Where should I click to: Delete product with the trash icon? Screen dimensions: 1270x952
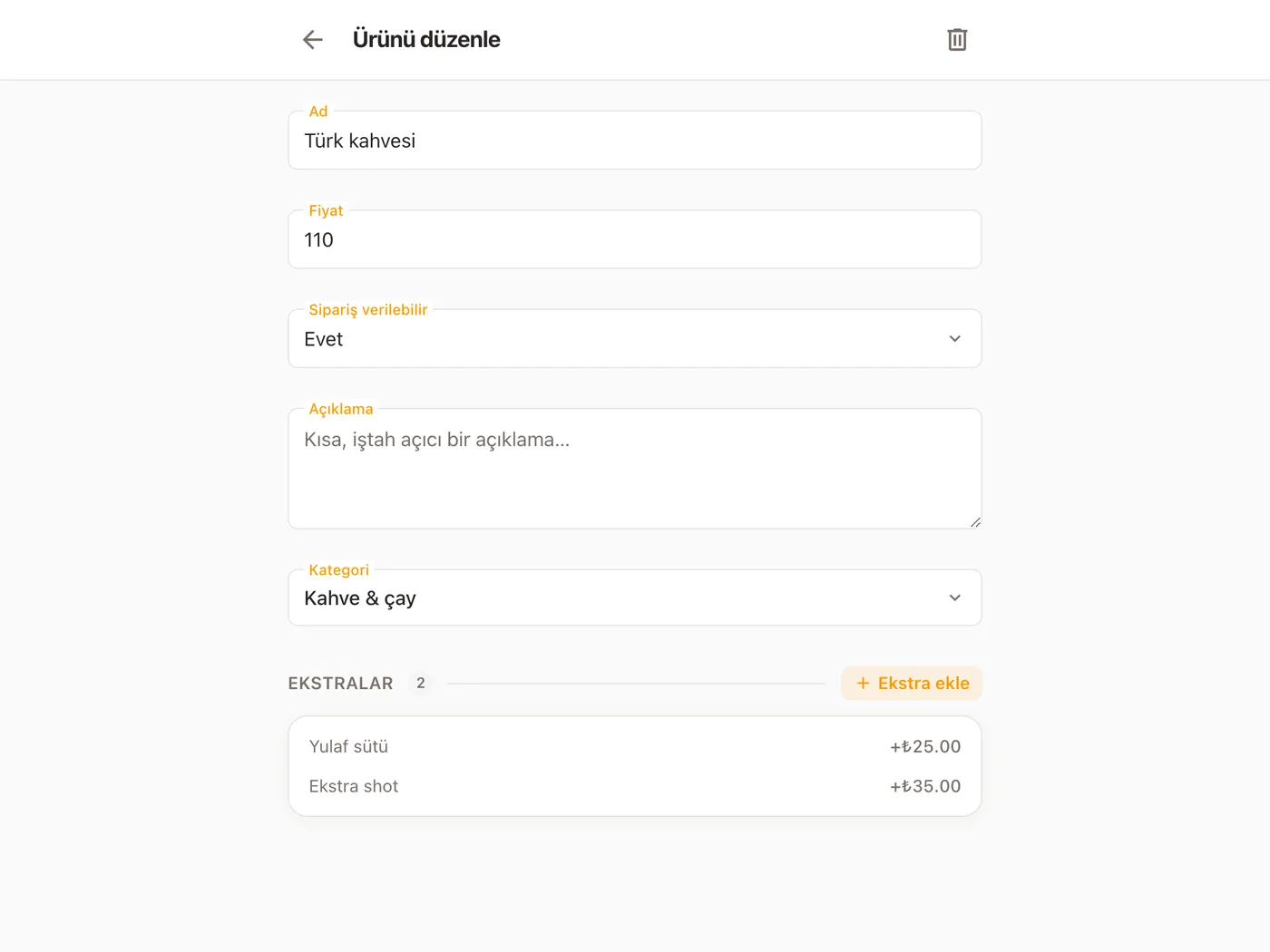tap(957, 40)
